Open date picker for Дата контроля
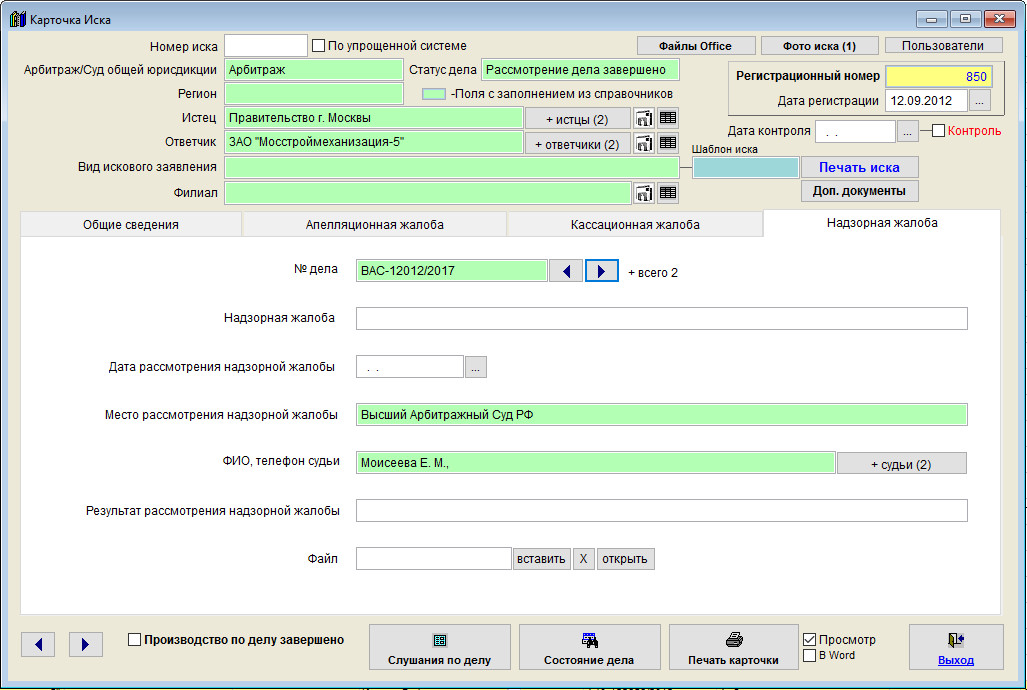Screen dimensions: 1027x690 click(x=907, y=131)
